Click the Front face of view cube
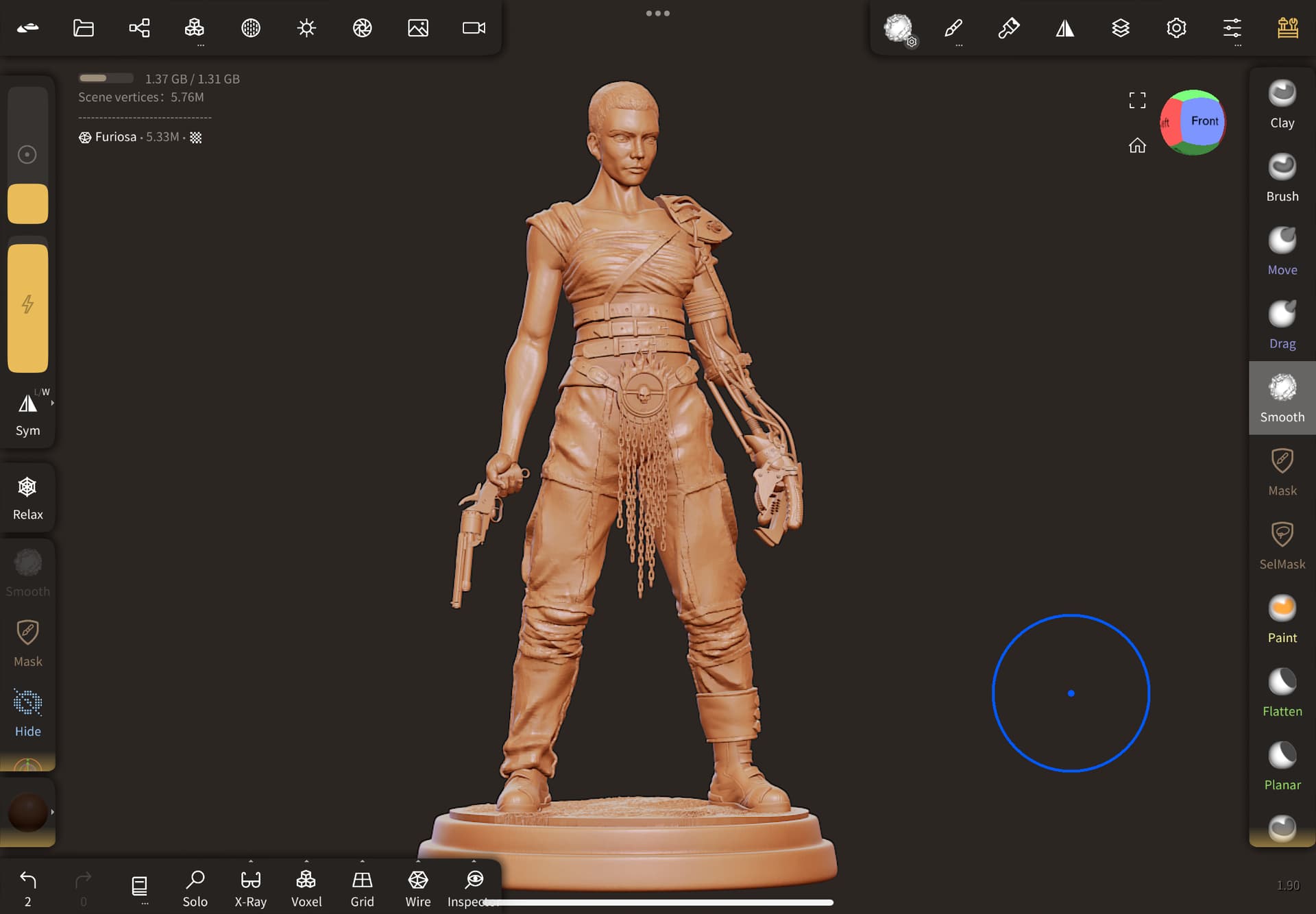The width and height of the screenshot is (1316, 914). click(x=1204, y=121)
